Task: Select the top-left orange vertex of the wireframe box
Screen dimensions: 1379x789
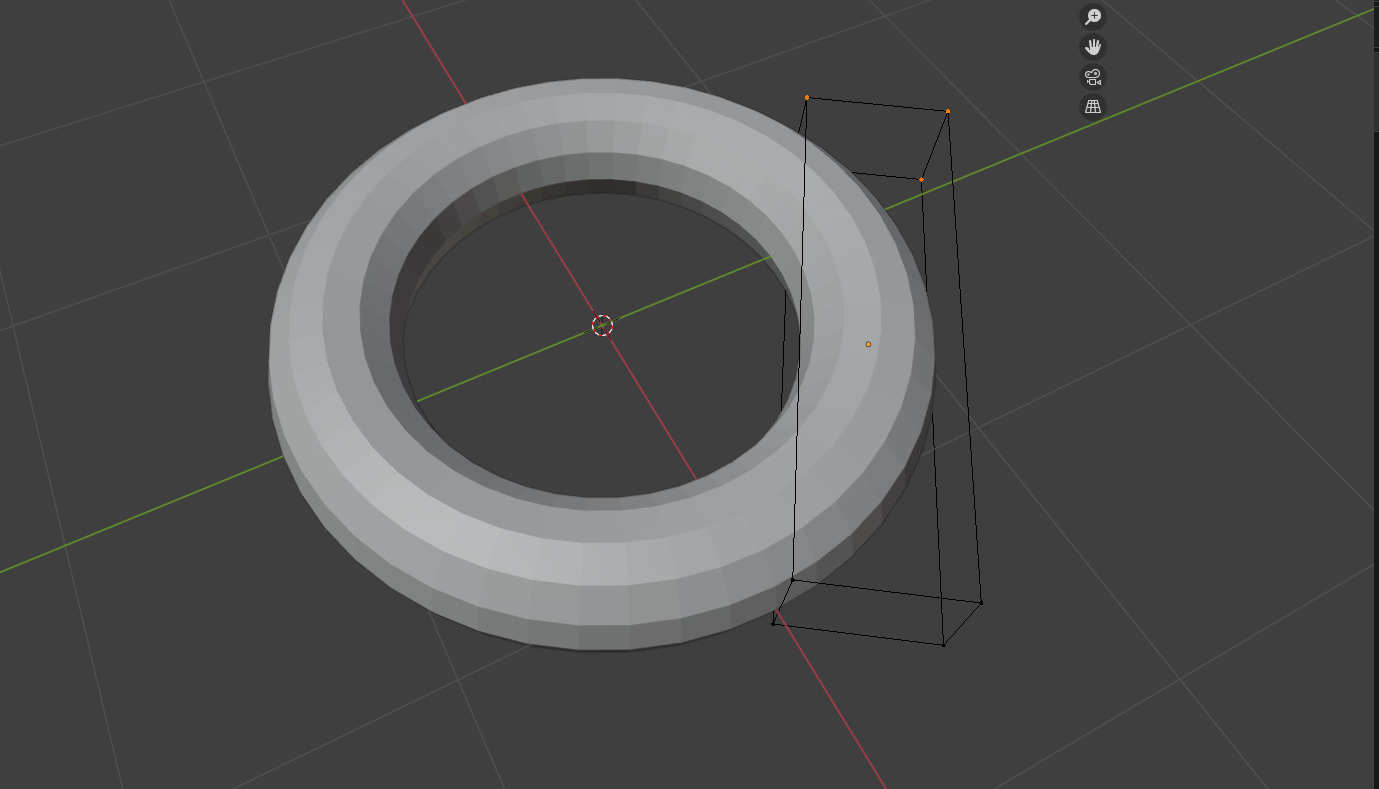Action: 807,98
